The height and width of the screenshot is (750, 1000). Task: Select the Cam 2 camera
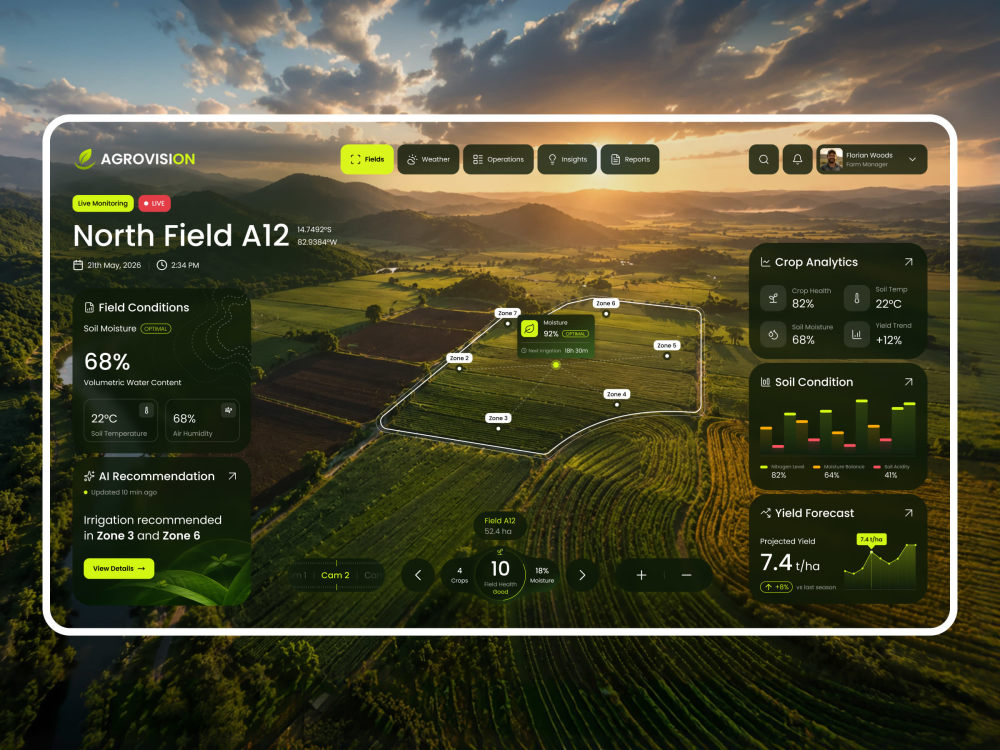tap(335, 575)
